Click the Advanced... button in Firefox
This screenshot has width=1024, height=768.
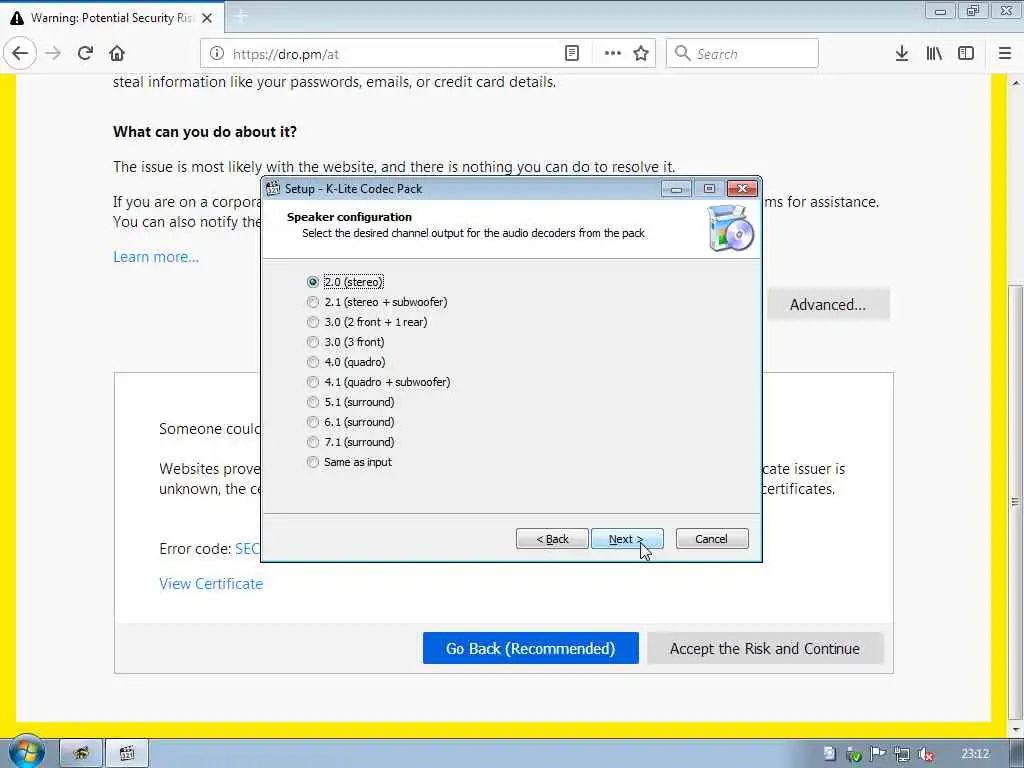pyautogui.click(x=827, y=304)
